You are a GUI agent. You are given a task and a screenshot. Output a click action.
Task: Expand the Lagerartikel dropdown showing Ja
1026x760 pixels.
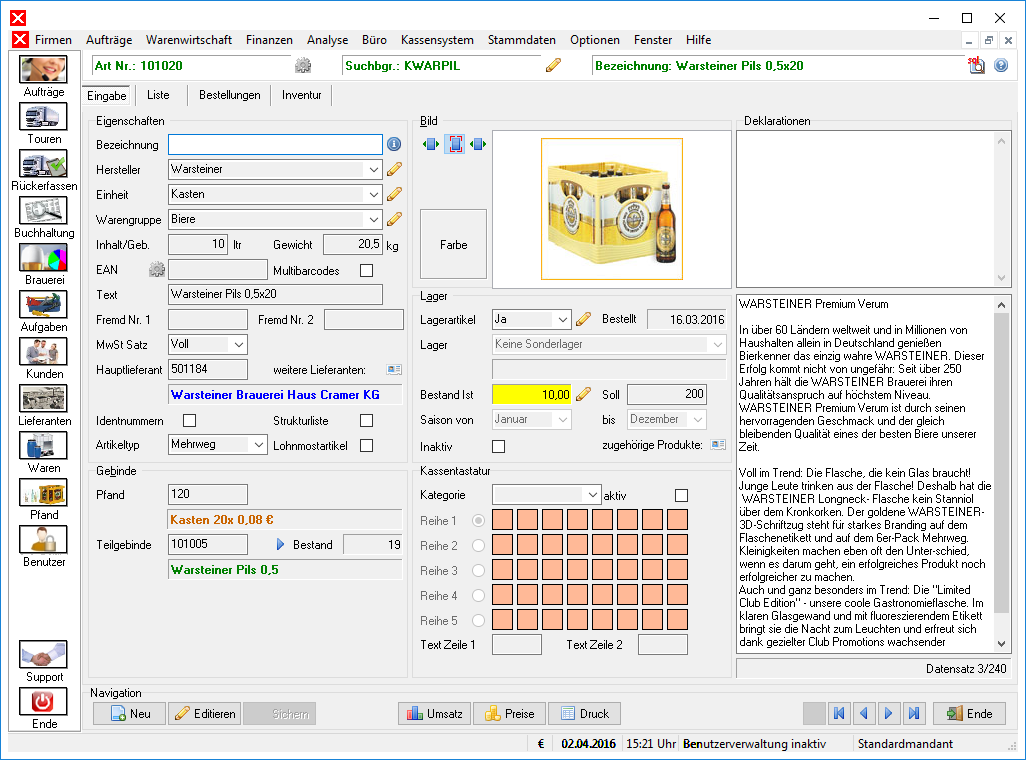point(563,319)
